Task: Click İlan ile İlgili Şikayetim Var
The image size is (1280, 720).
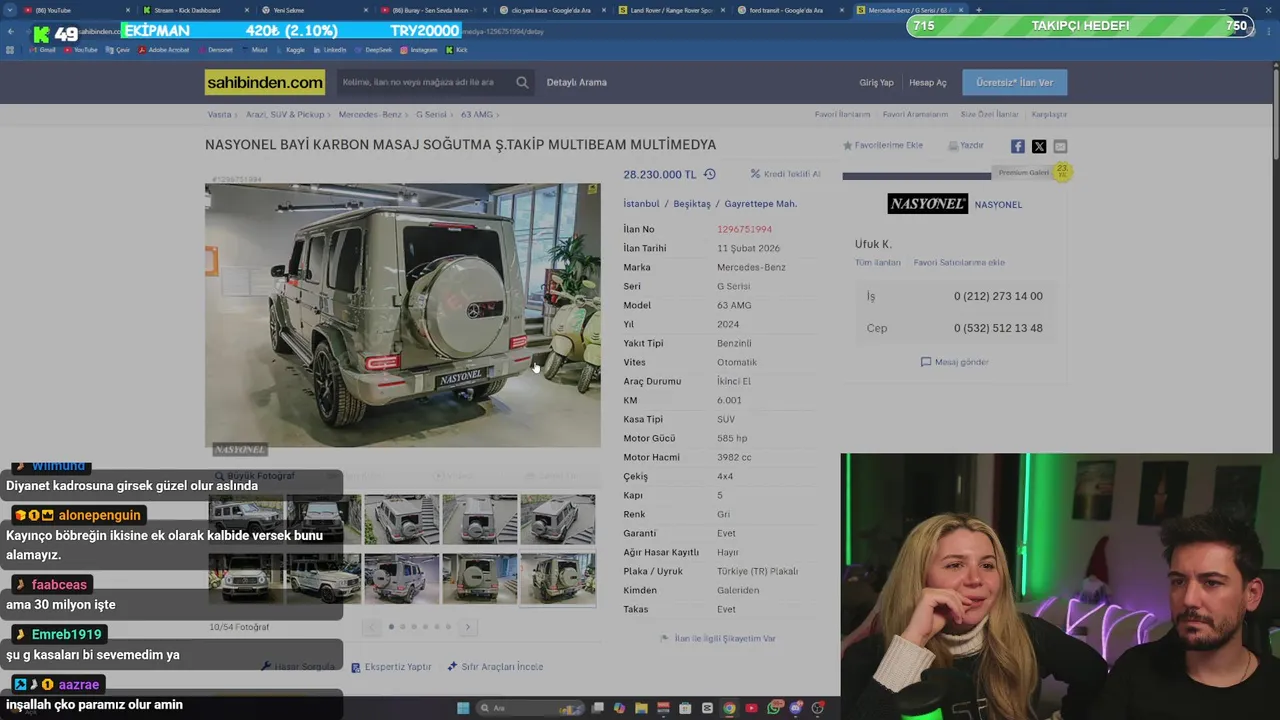Action: [718, 638]
